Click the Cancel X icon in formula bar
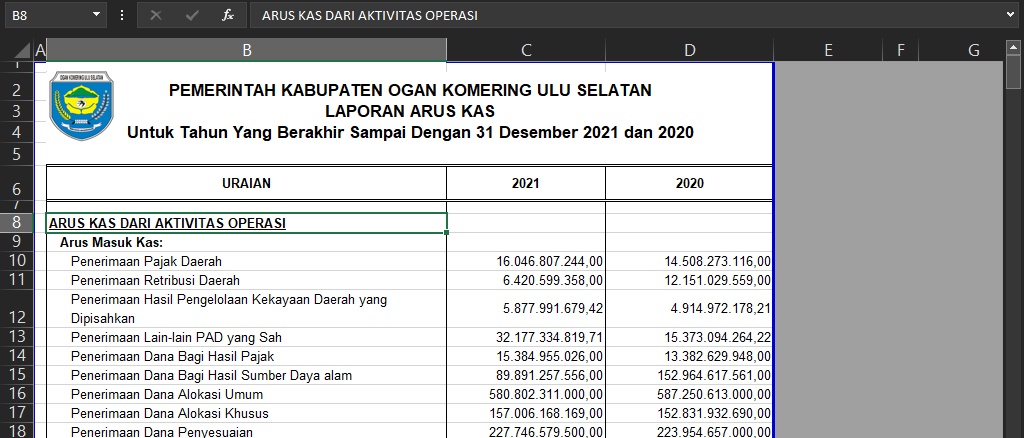 [155, 15]
